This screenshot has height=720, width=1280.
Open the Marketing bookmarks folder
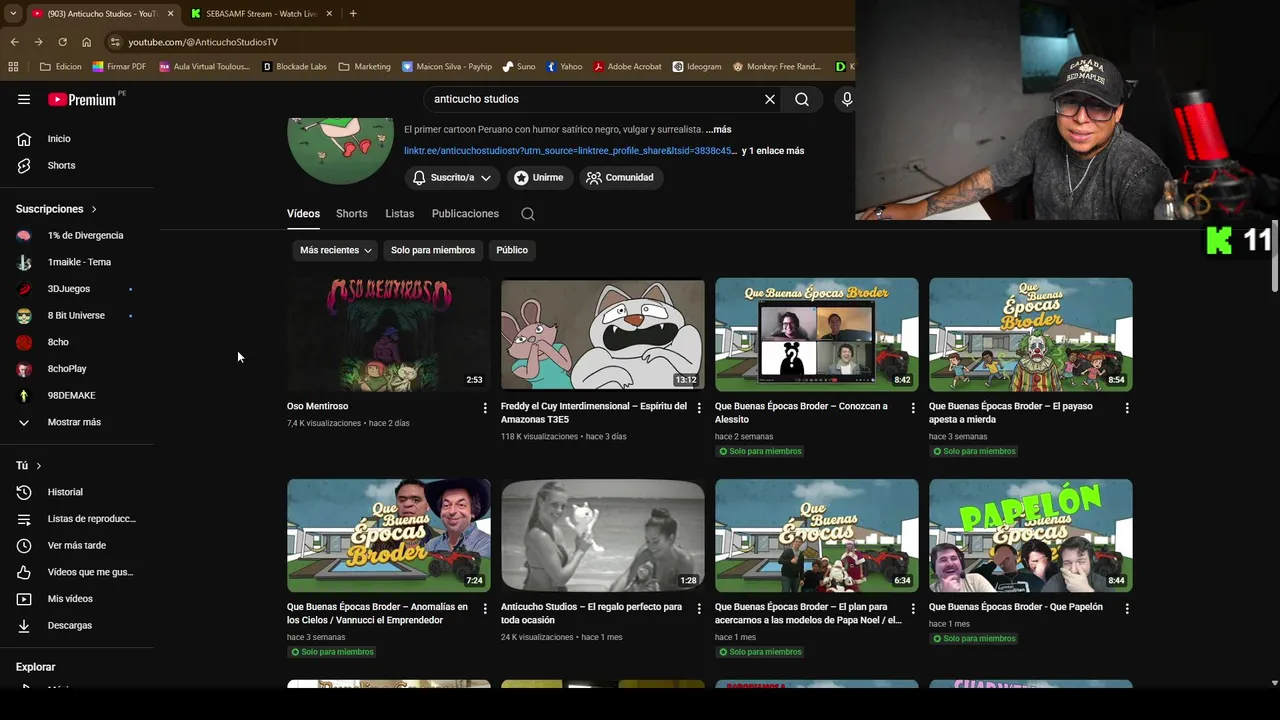pyautogui.click(x=365, y=67)
